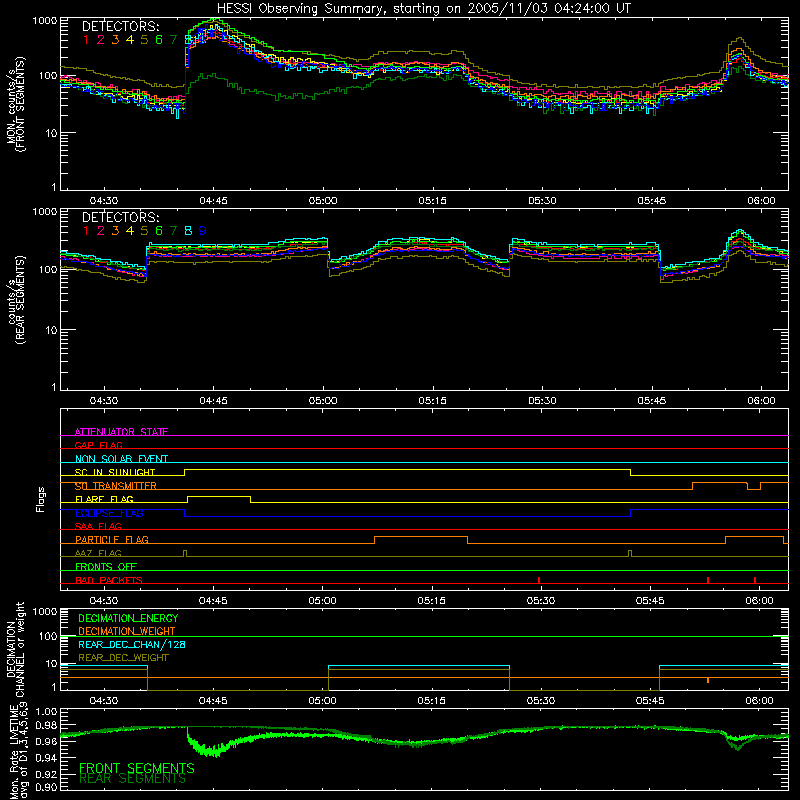Click the SC_TRANSMITTER flag label

click(x=115, y=486)
